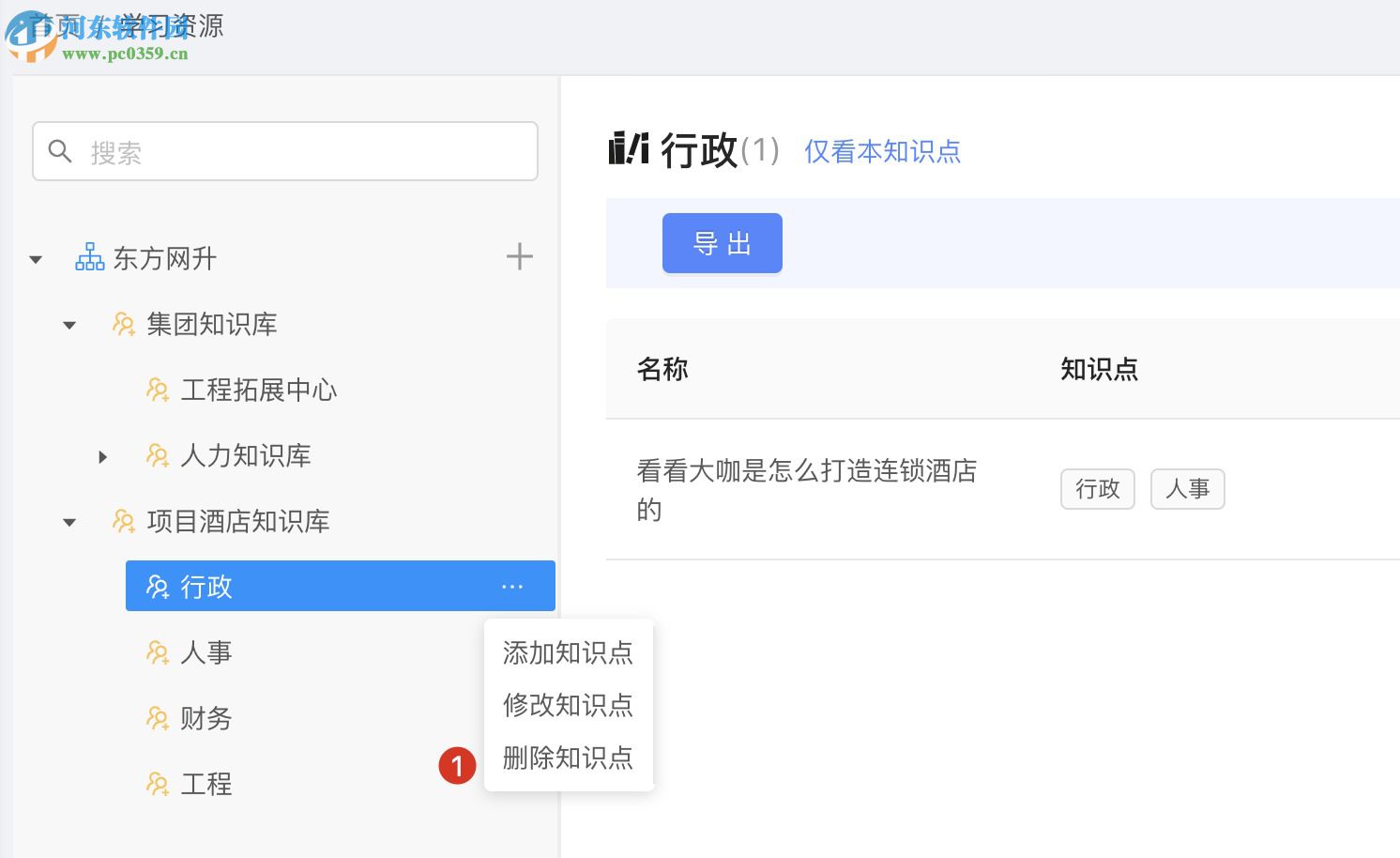Collapse the 集团知识库 branch
Image resolution: width=1400 pixels, height=858 pixels.
point(69,326)
